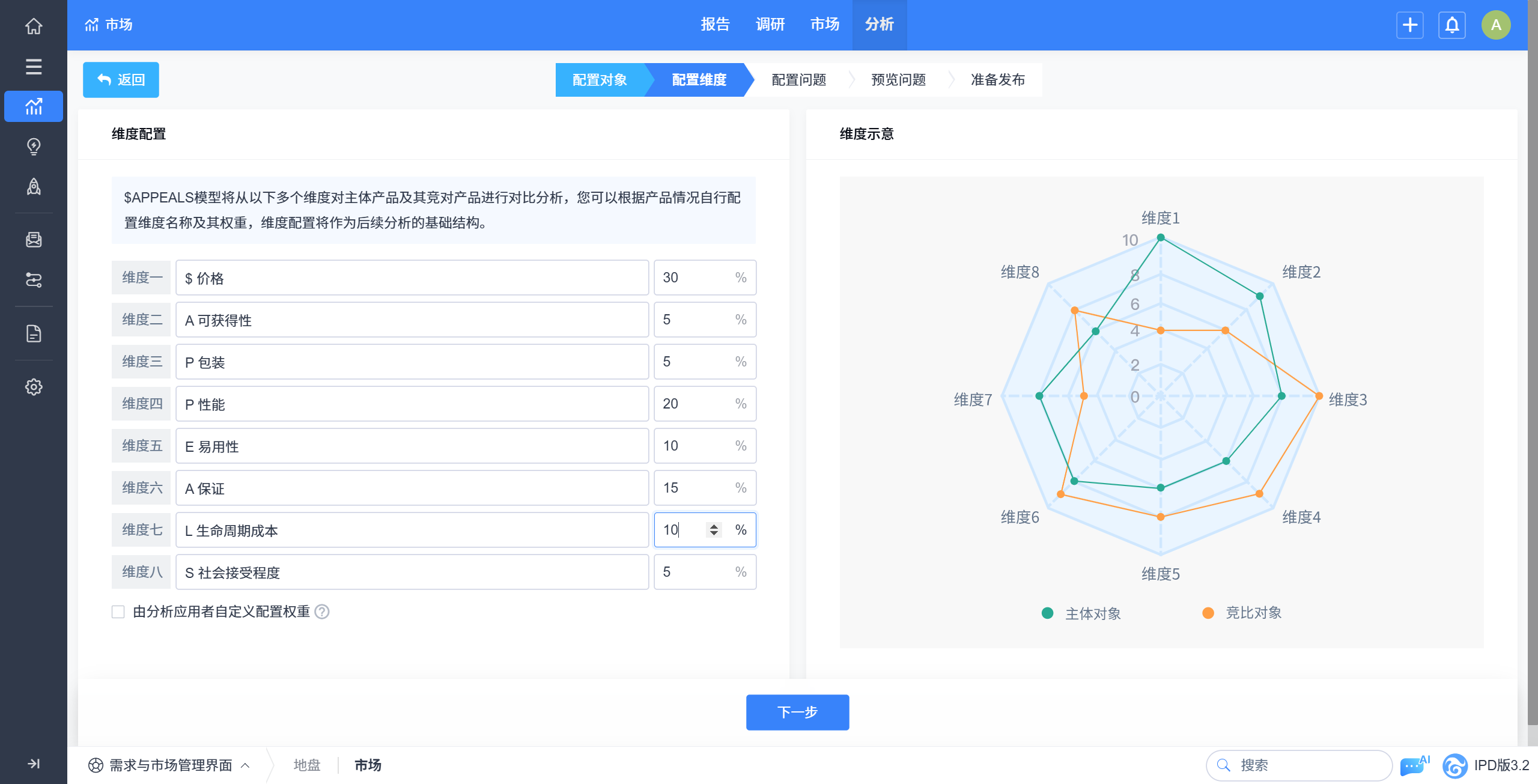Expand sidebar with the arrow icon
The height and width of the screenshot is (784, 1538).
click(x=34, y=764)
